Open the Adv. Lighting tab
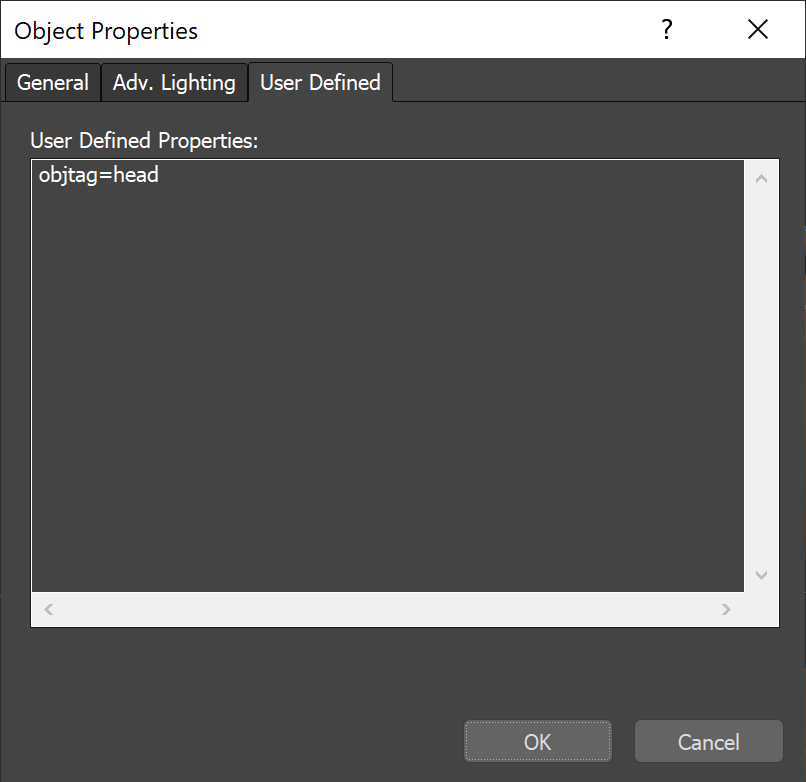Image resolution: width=806 pixels, height=782 pixels. pyautogui.click(x=174, y=83)
